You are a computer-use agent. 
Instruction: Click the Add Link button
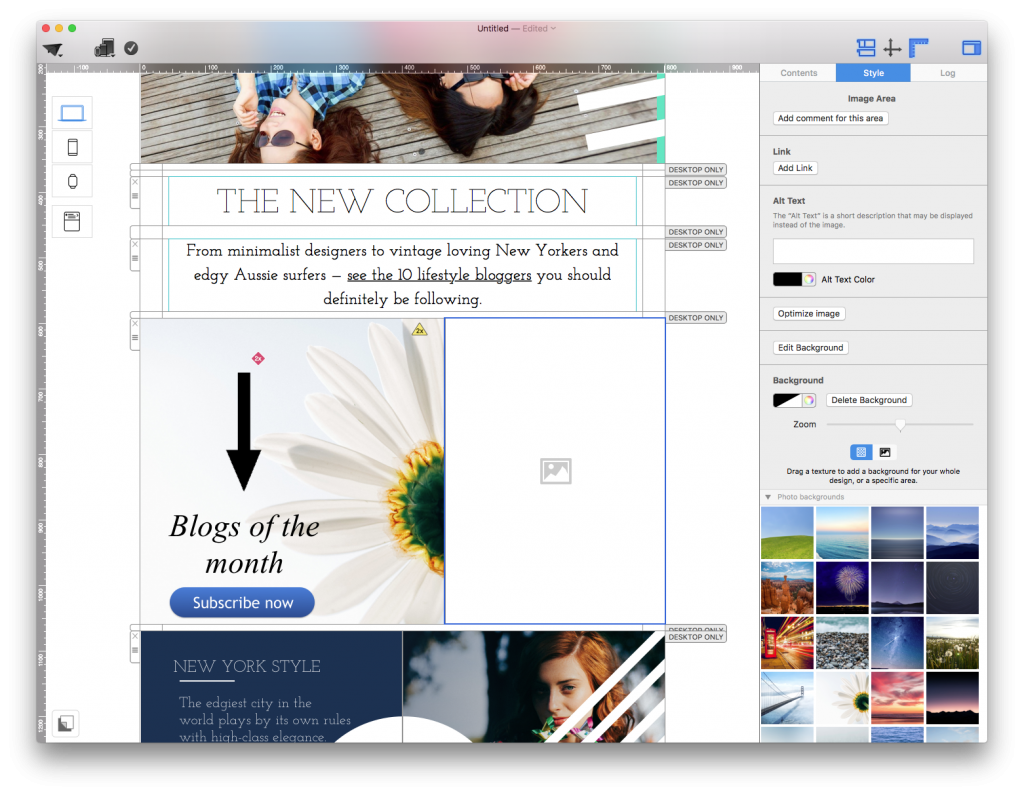click(x=795, y=167)
